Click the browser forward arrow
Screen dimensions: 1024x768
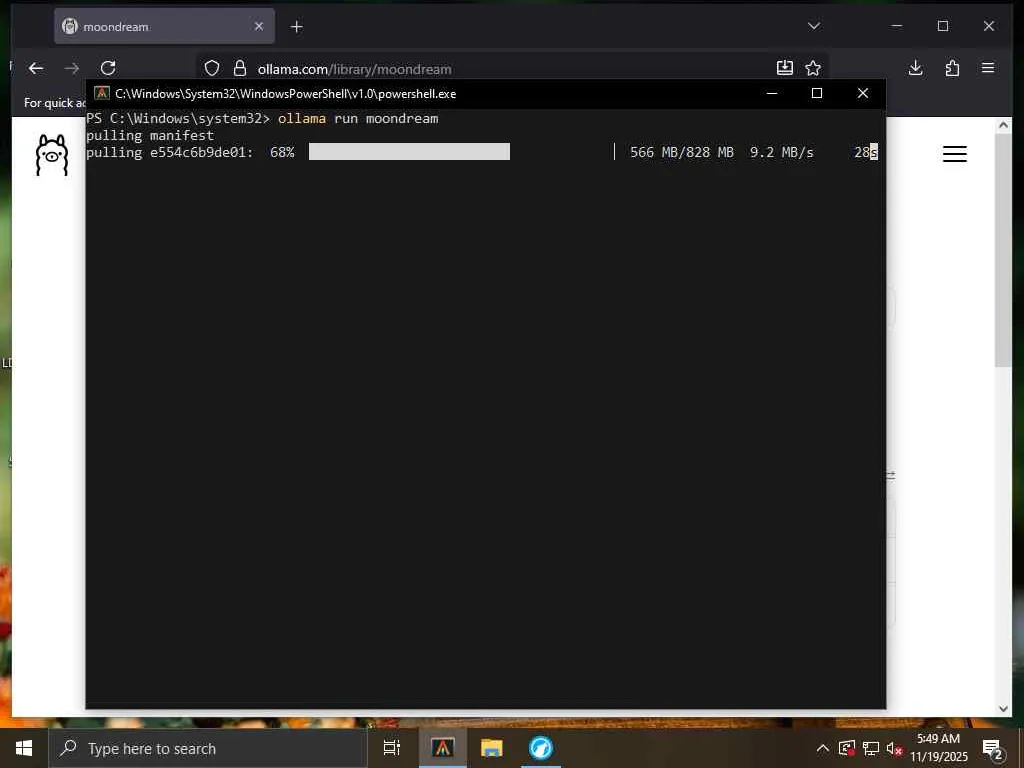coord(72,69)
